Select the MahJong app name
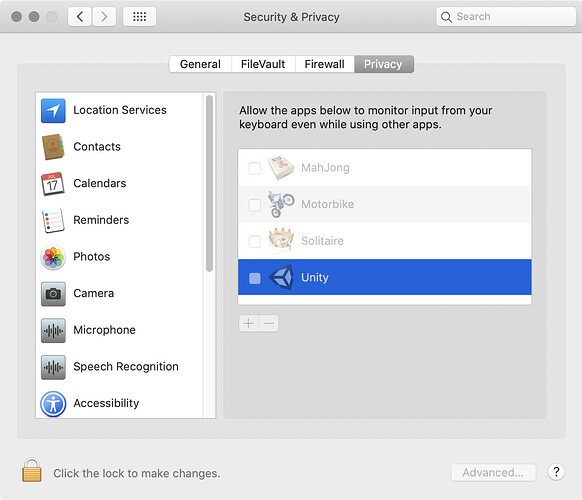582x500 pixels. tap(325, 168)
